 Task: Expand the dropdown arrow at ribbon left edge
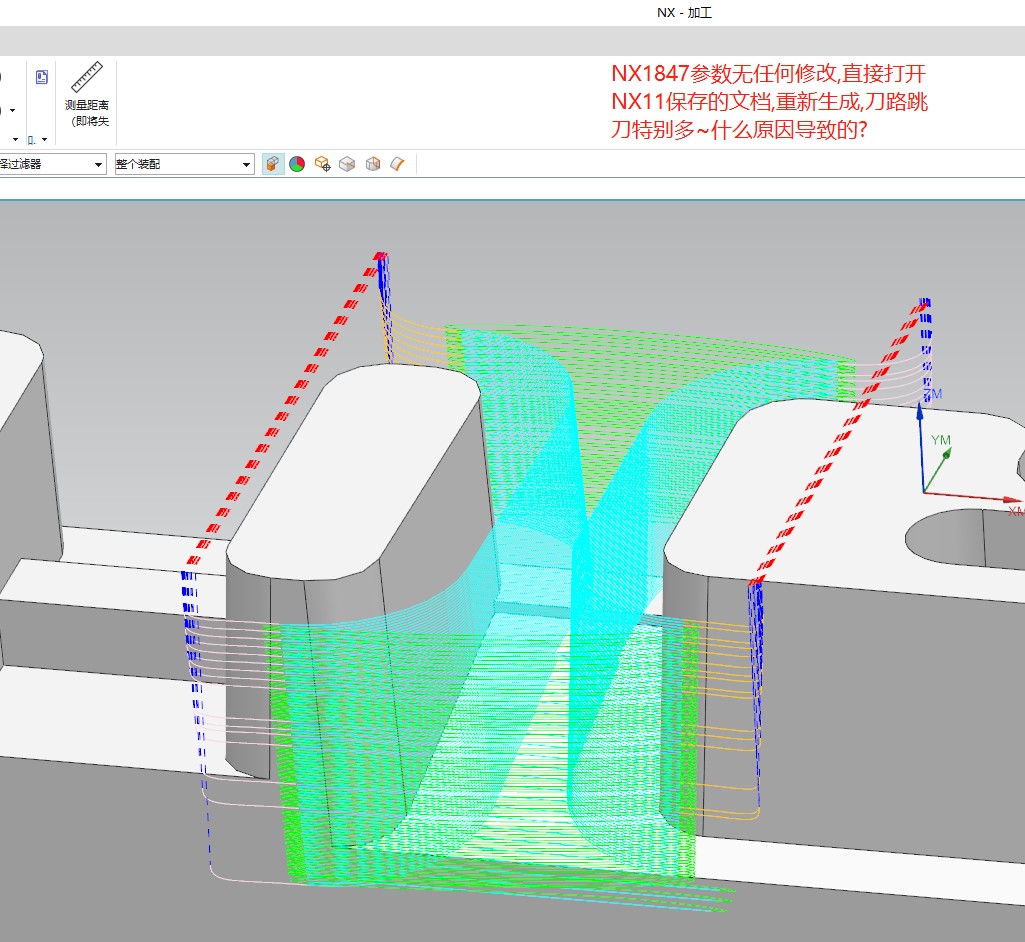point(12,110)
